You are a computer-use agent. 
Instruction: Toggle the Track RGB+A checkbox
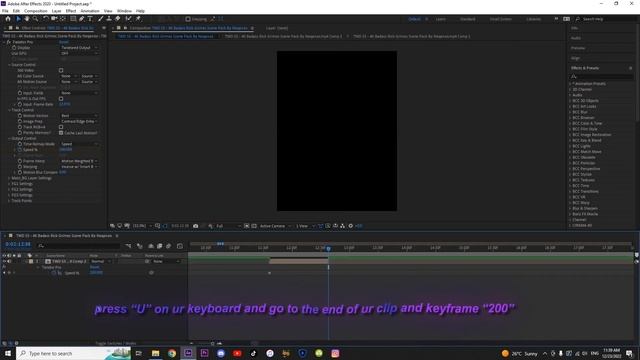pyautogui.click(x=61, y=127)
